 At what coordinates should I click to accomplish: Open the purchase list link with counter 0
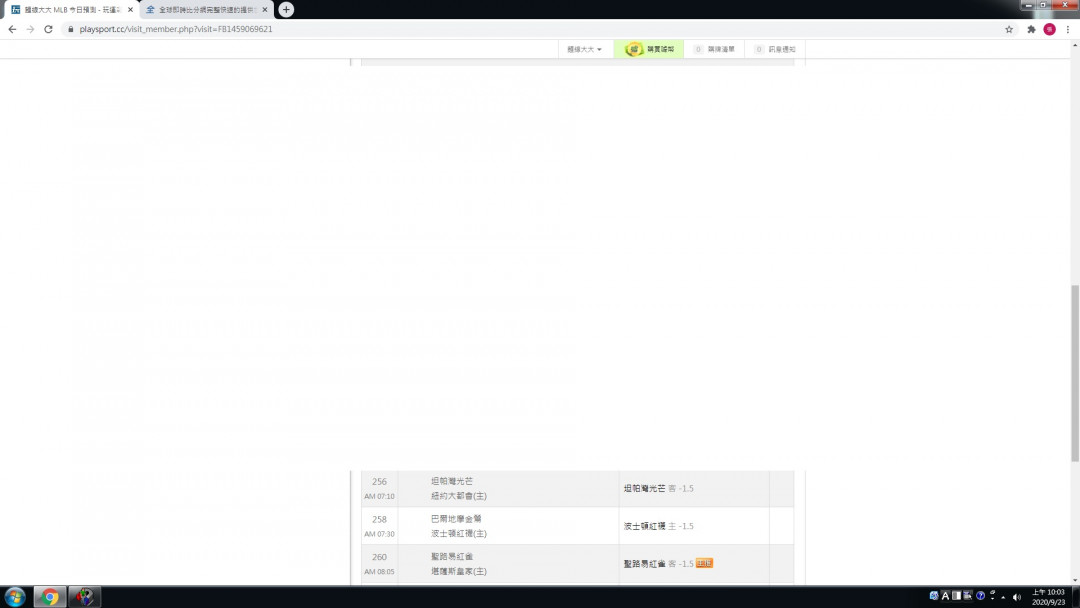pos(714,49)
